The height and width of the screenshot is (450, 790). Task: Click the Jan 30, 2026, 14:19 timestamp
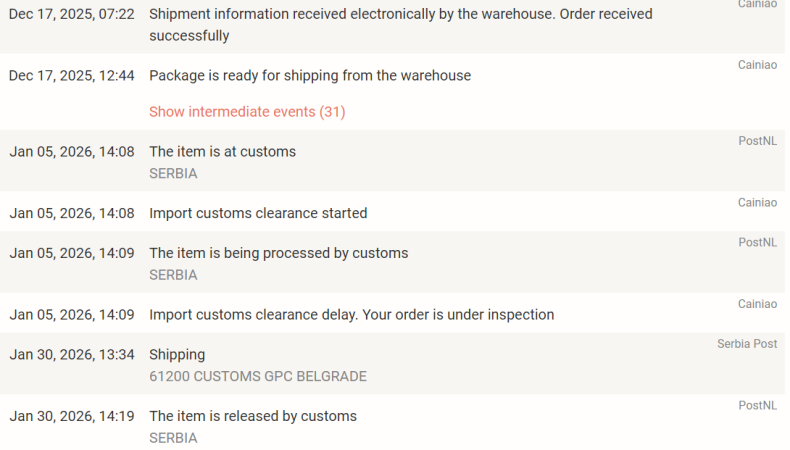71,416
